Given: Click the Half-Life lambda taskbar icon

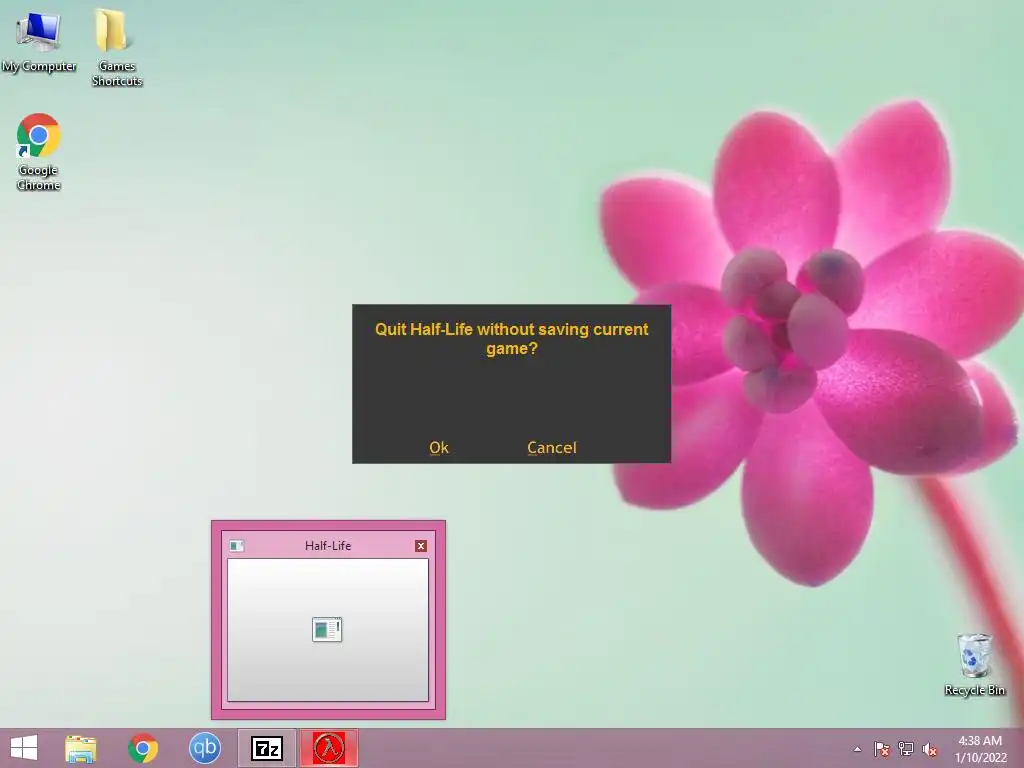Looking at the screenshot, I should tap(329, 748).
